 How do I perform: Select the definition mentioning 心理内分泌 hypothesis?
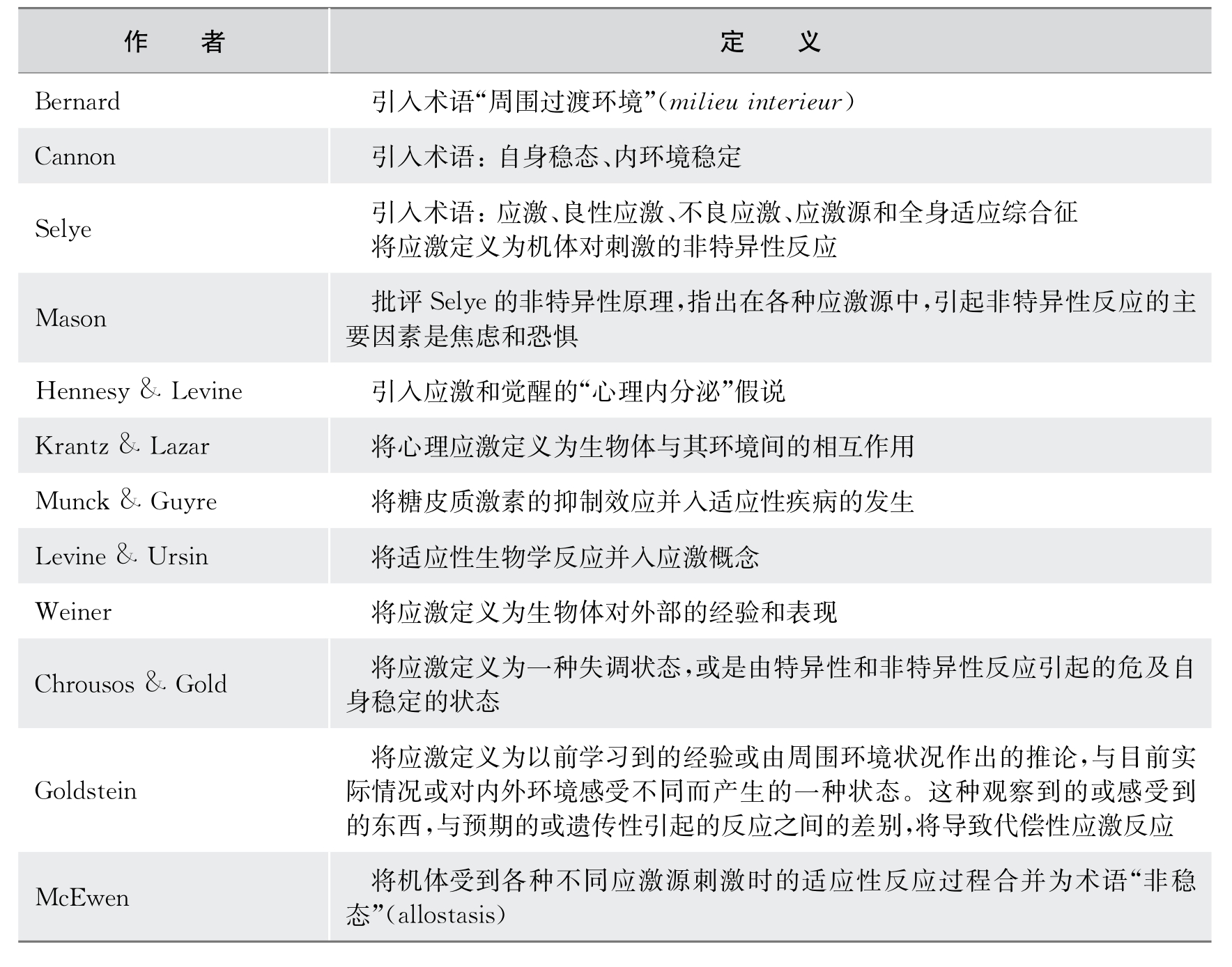[x=578, y=392]
